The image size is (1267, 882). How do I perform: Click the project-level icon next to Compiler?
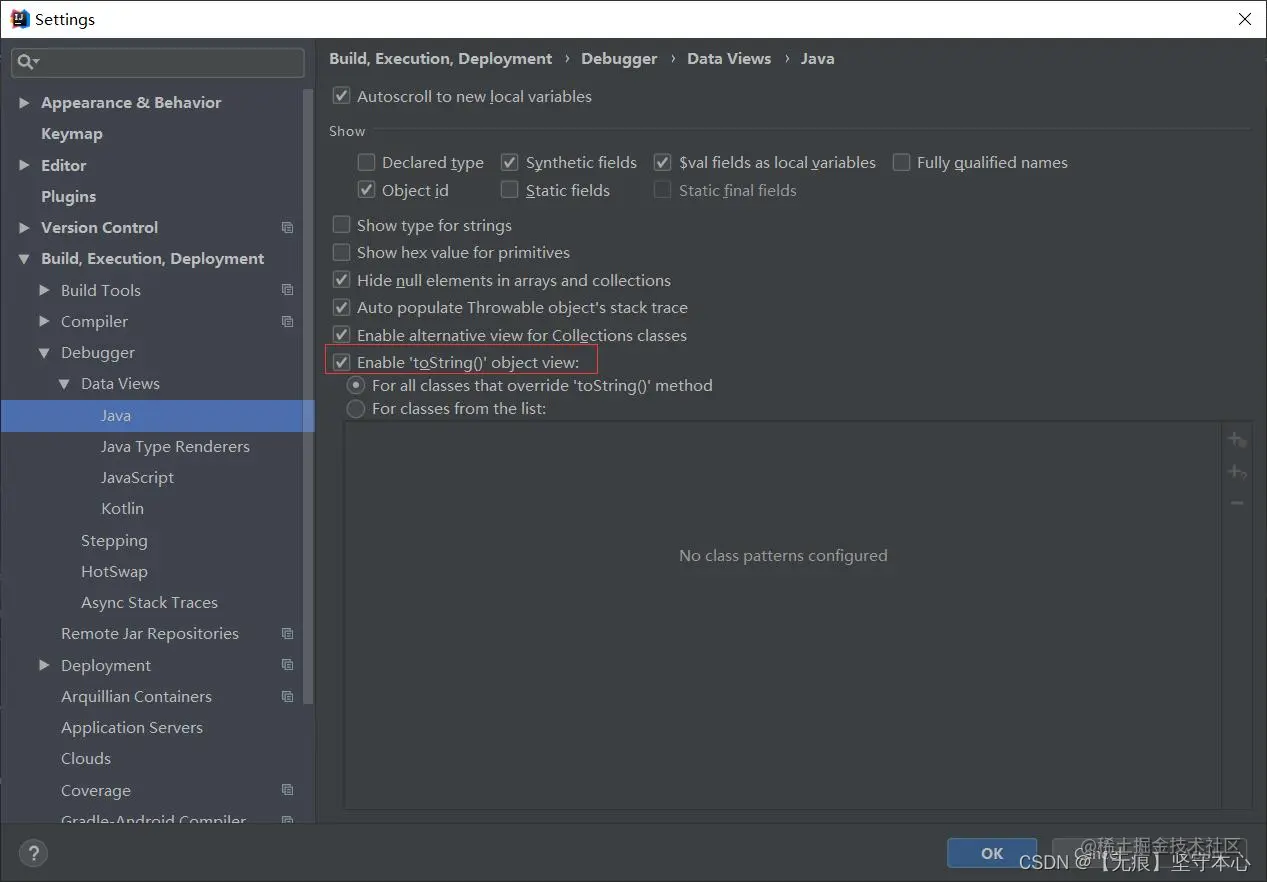point(288,322)
